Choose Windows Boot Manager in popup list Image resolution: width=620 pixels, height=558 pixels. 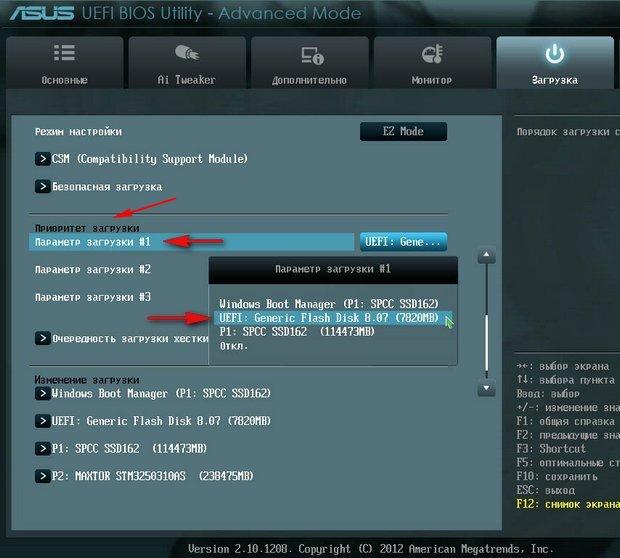coord(329,304)
